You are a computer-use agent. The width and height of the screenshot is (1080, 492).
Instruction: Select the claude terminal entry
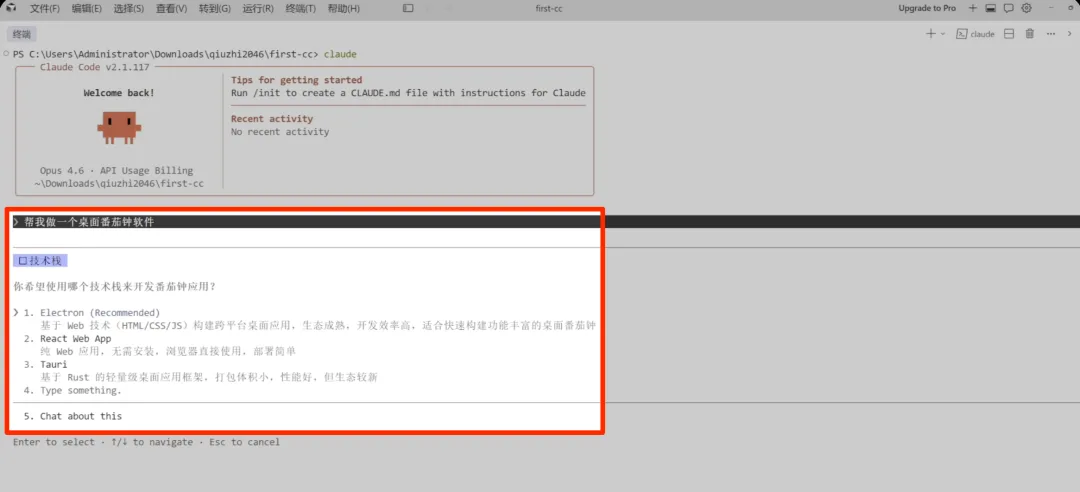(x=977, y=34)
